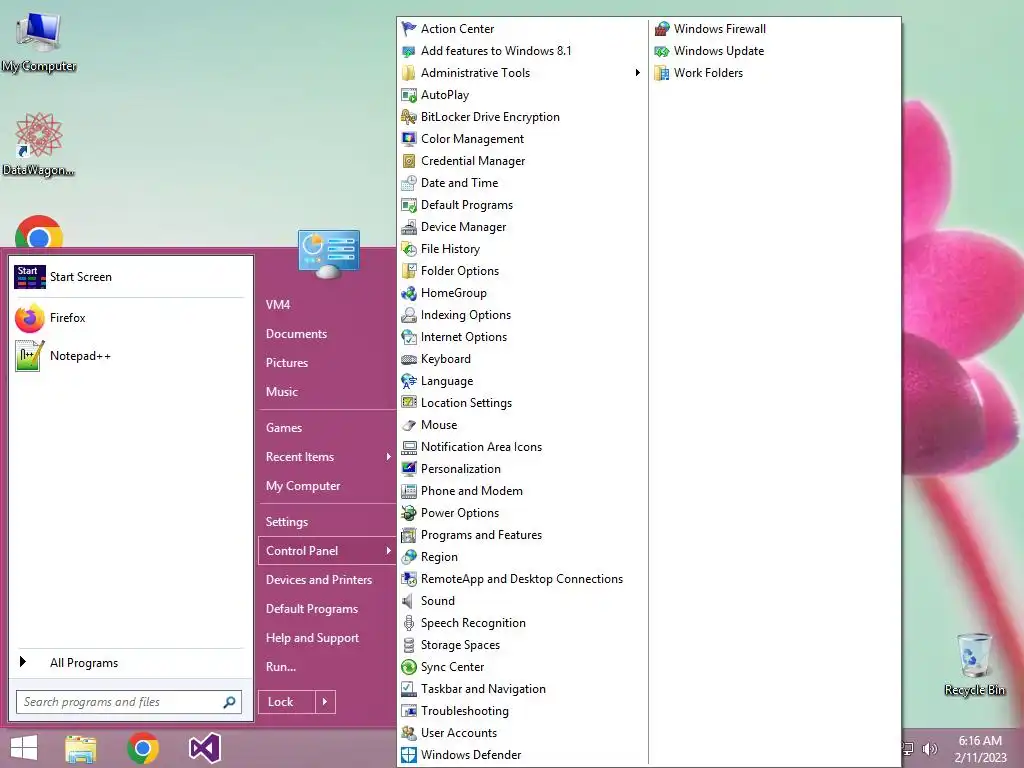Click the Date and Time clock icon
This screenshot has width=1024, height=768.
point(409,183)
